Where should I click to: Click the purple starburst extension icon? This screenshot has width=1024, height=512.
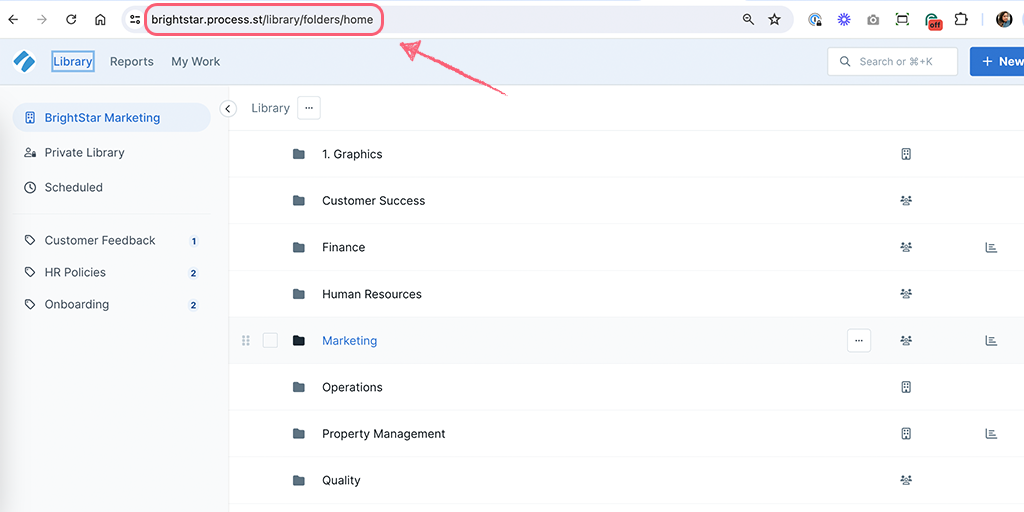pos(844,20)
